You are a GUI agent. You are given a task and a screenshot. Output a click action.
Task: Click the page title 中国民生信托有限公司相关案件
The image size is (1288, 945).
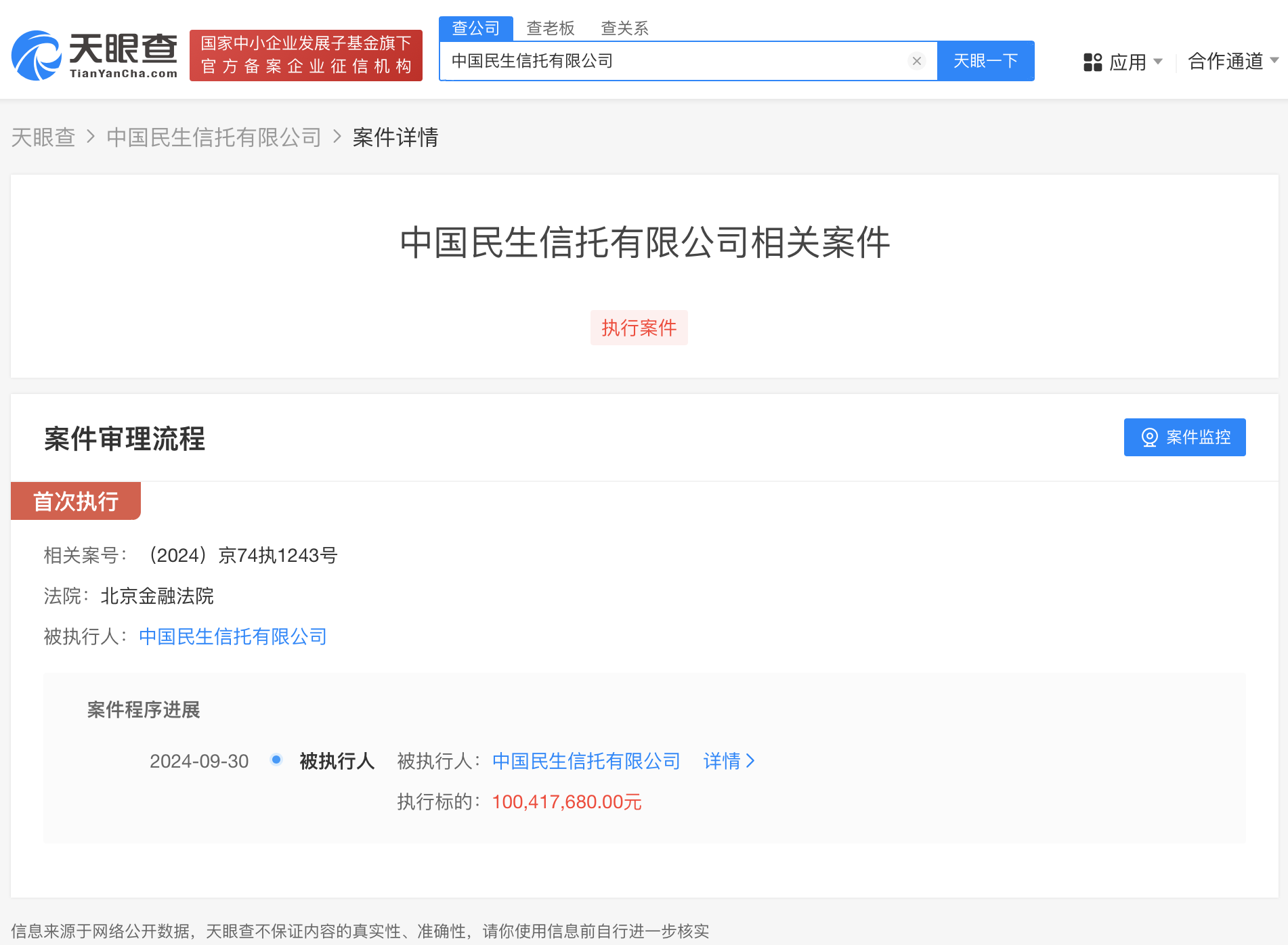[x=645, y=242]
